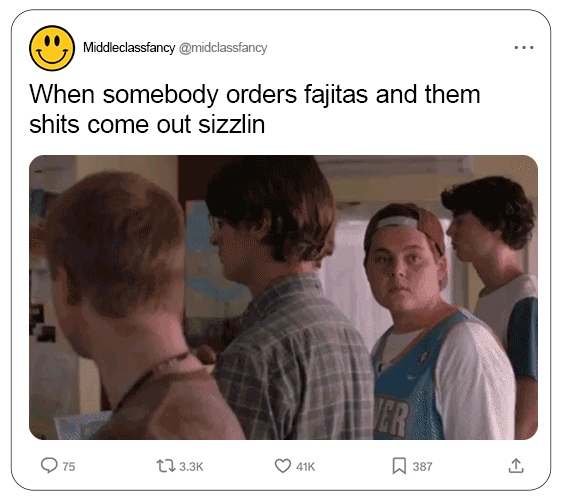
Task: Open the Middleclassfancy display name
Action: coord(129,47)
